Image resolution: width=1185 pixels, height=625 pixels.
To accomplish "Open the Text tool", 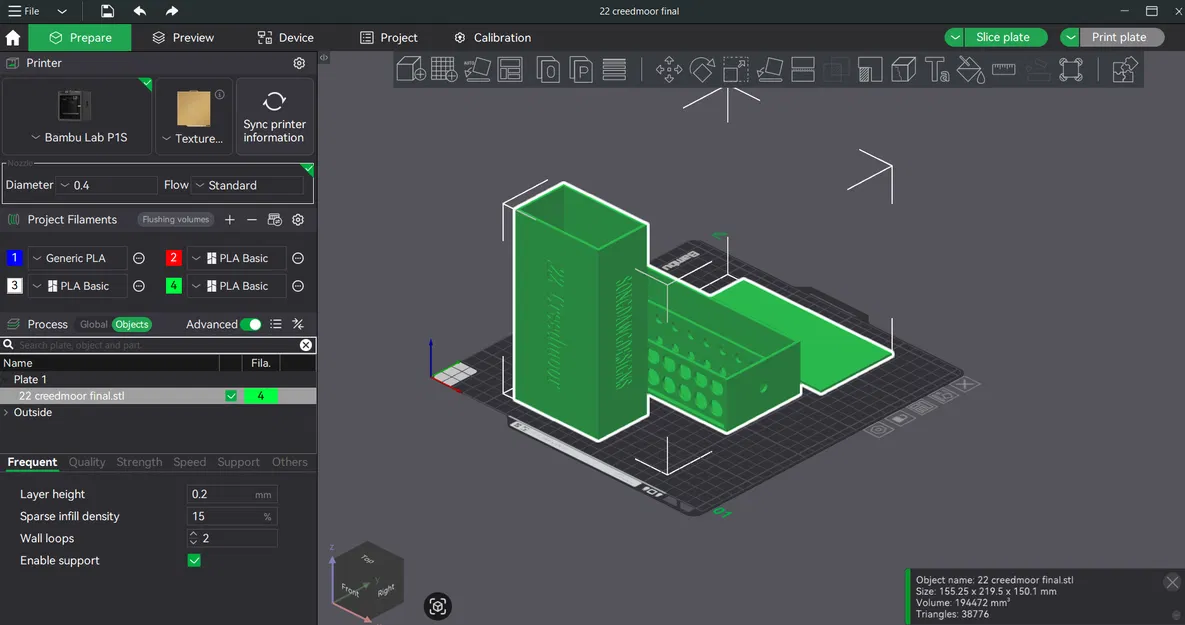I will click(x=937, y=69).
